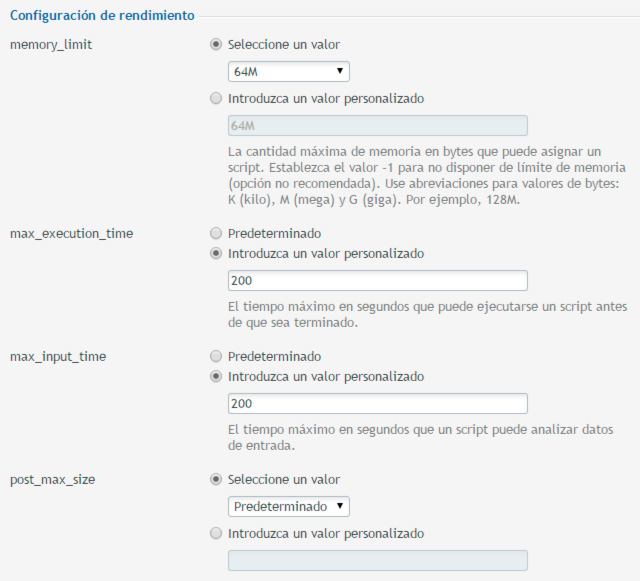Screen dimensions: 640x581
Task: Select post_max_size 'Seleccione un valor' radio
Action: pyautogui.click(x=216, y=479)
